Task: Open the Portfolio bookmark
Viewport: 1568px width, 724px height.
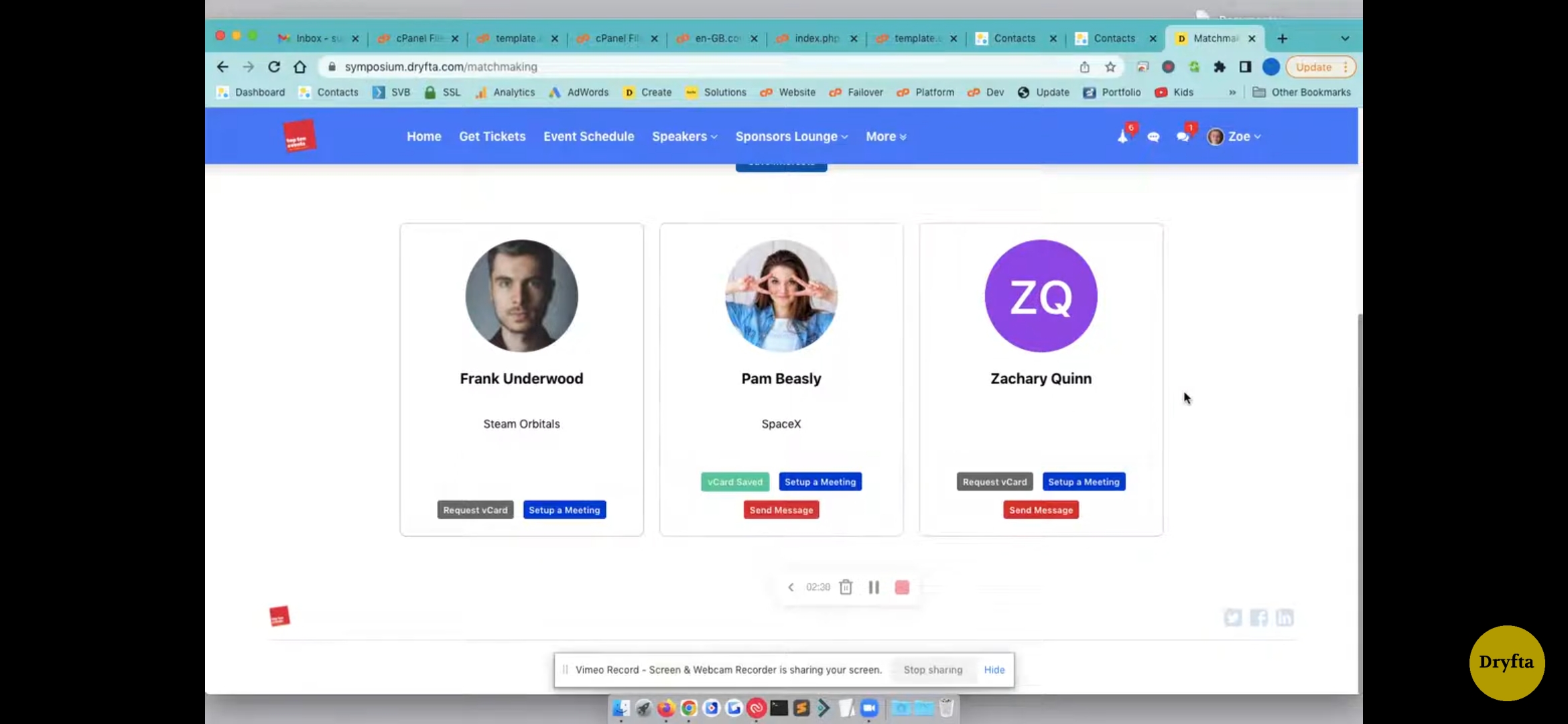Action: [1112, 92]
